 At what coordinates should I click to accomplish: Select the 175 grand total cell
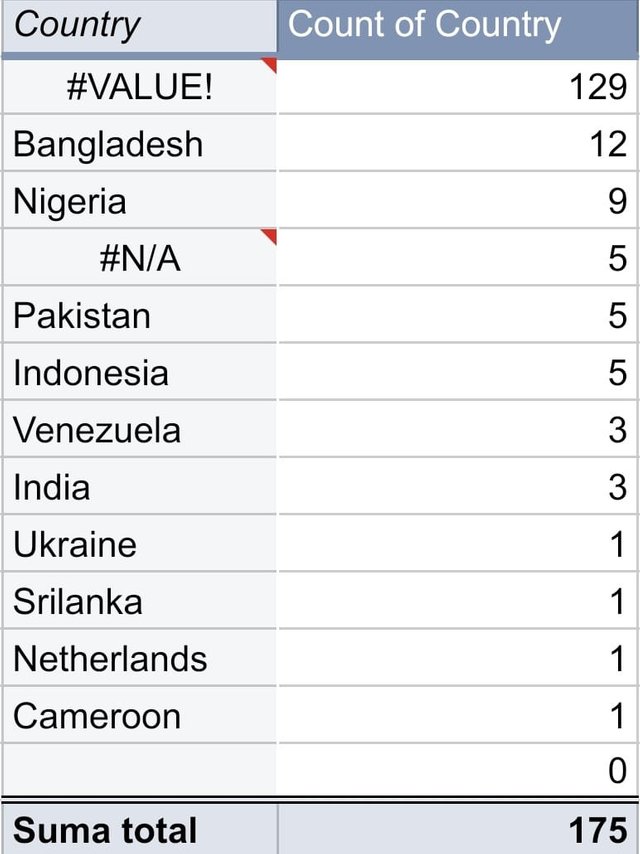click(458, 829)
